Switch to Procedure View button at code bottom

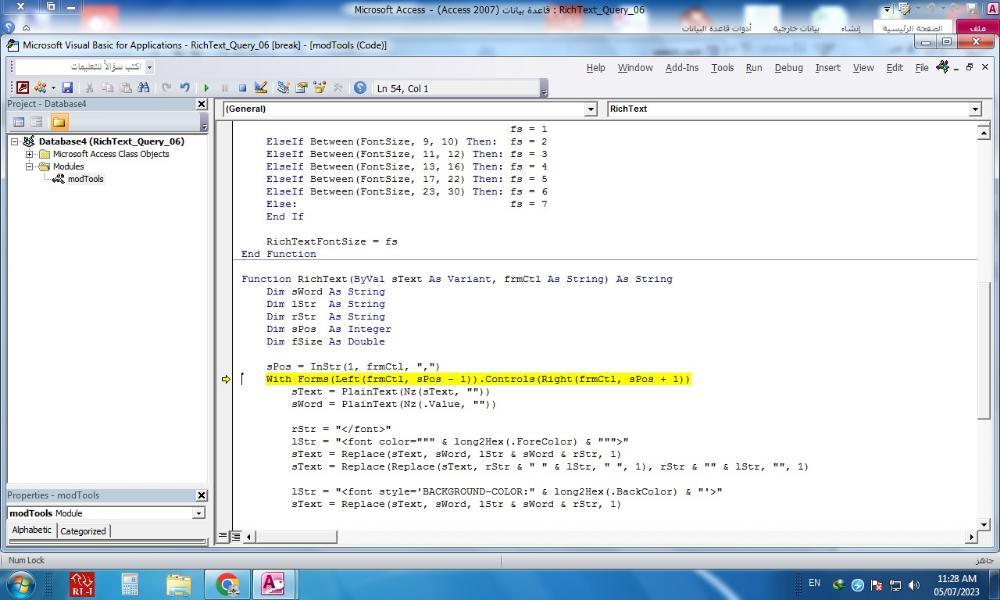[223, 537]
